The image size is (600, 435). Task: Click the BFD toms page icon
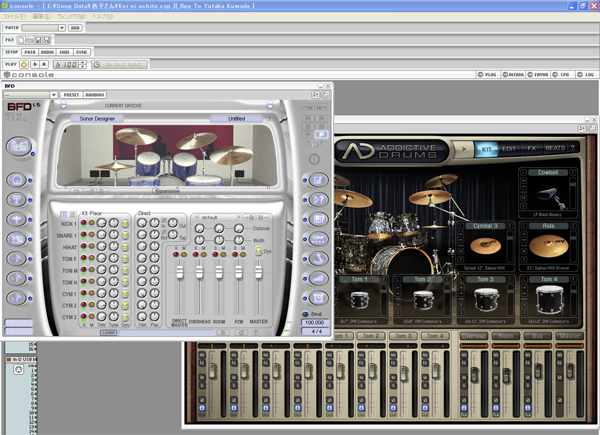16,239
